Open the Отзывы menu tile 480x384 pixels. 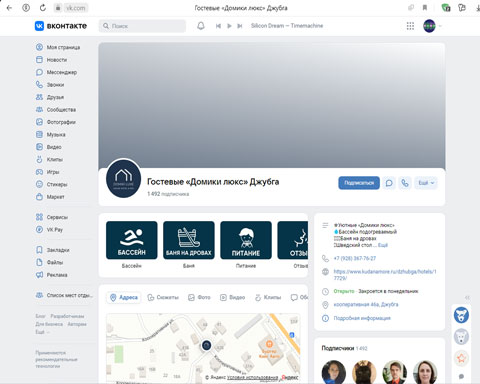click(293, 240)
